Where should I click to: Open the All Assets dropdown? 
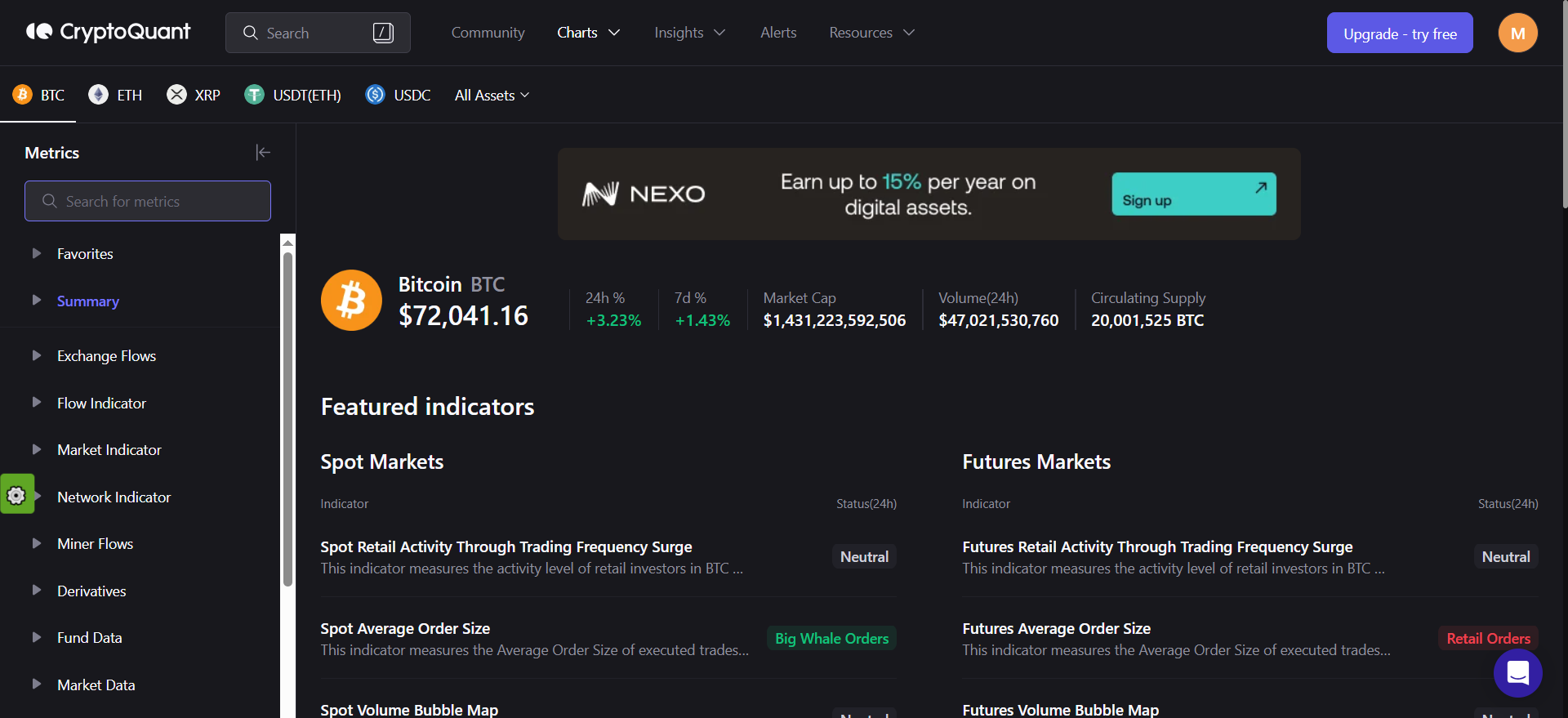[x=492, y=95]
